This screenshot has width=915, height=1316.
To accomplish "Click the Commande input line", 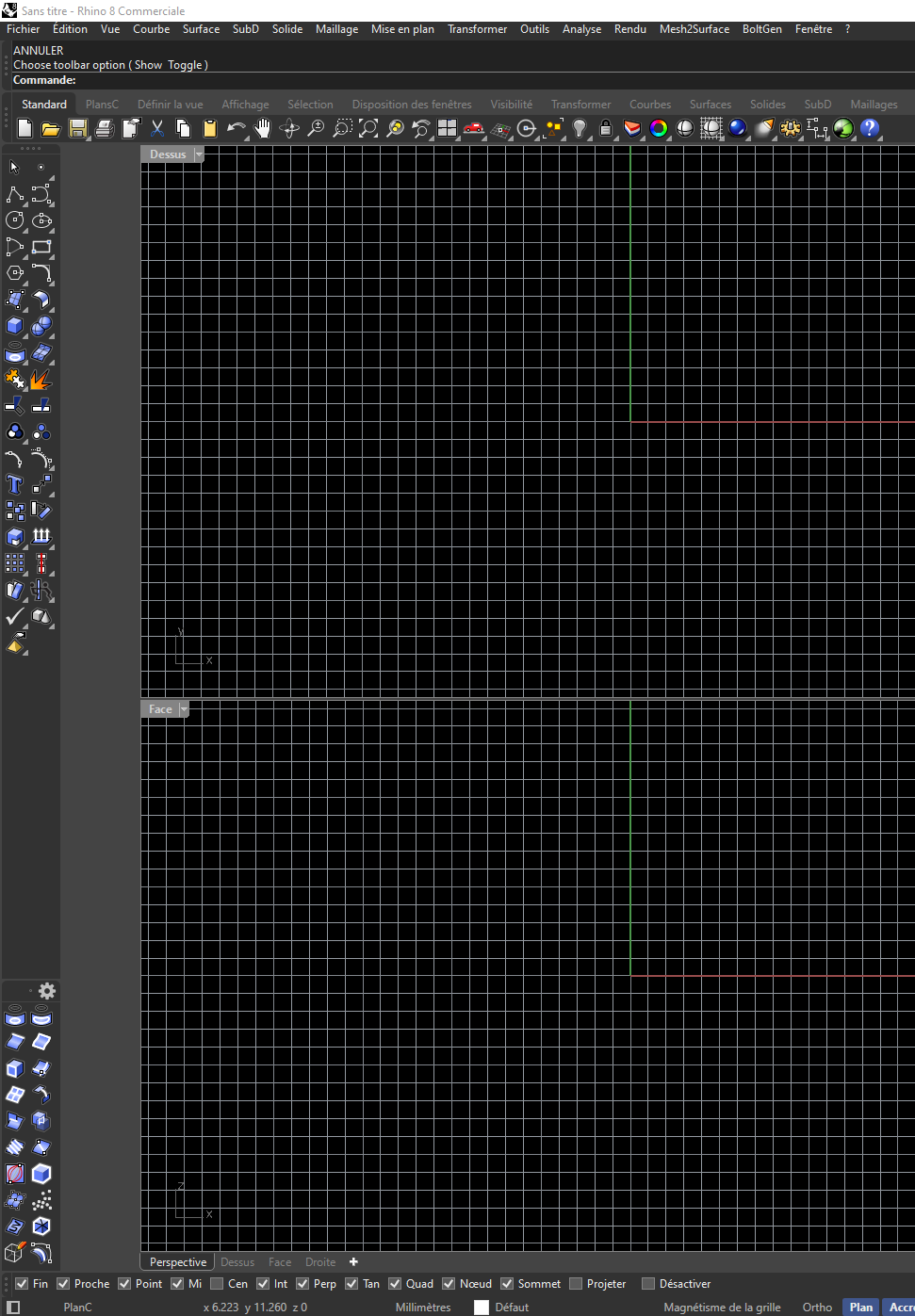I will (462, 81).
